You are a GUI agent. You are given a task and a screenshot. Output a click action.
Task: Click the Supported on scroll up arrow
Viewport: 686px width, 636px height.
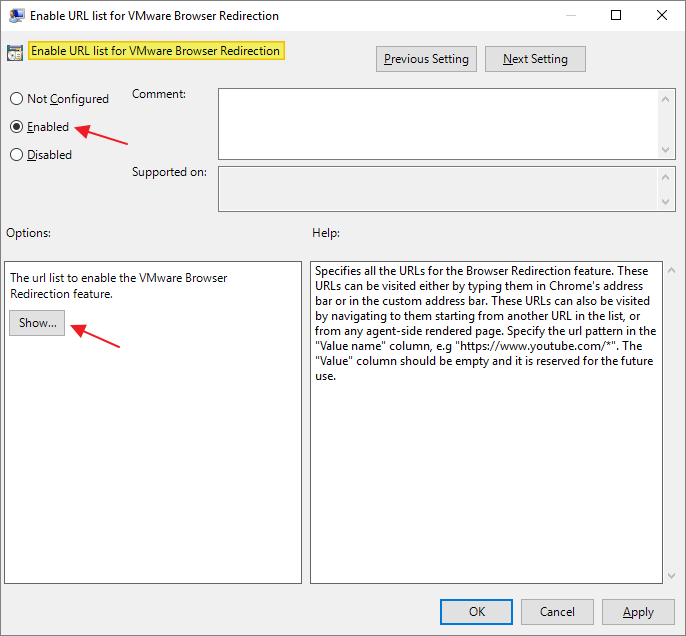667,176
